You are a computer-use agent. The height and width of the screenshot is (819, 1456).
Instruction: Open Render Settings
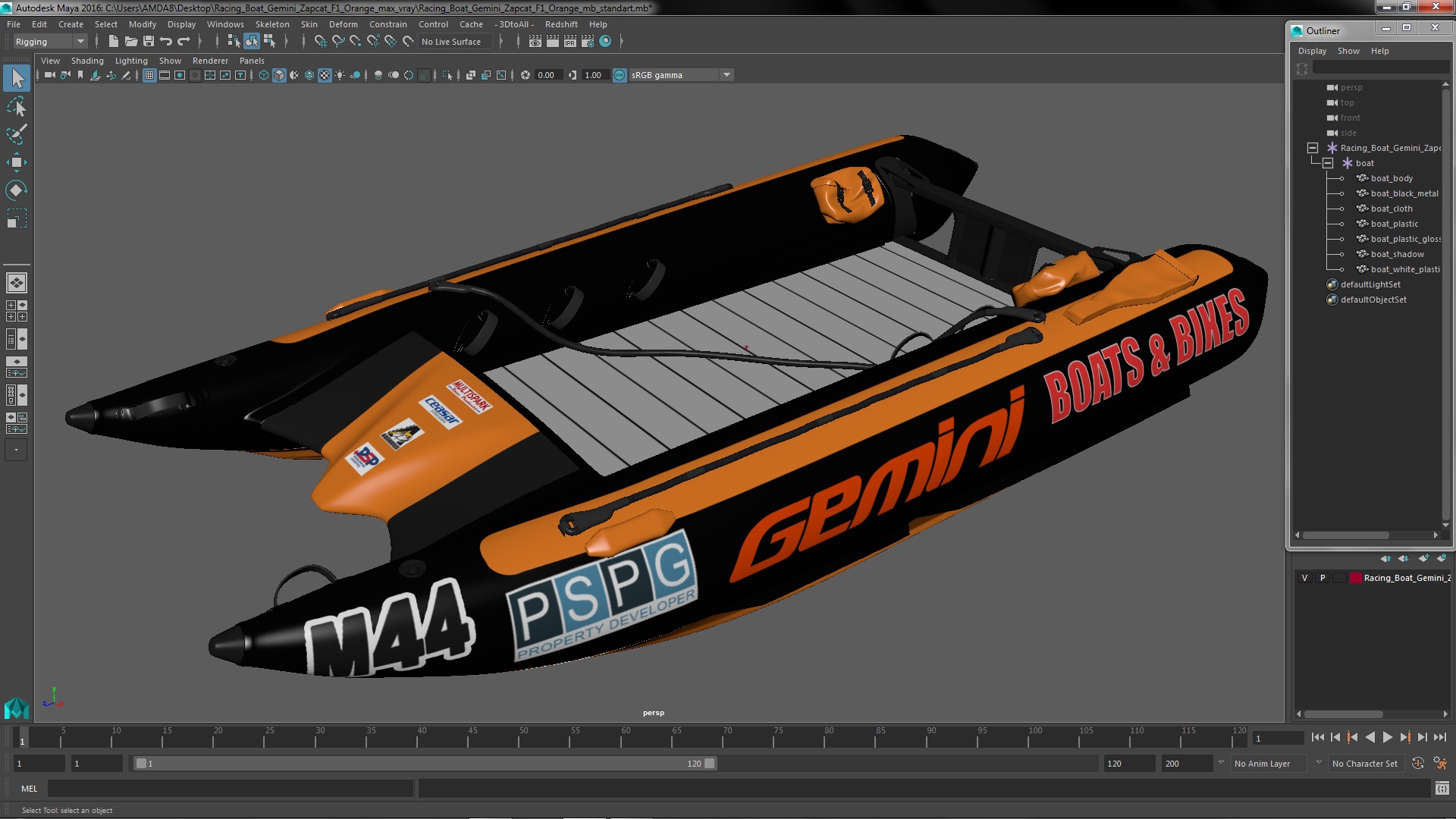pos(588,42)
